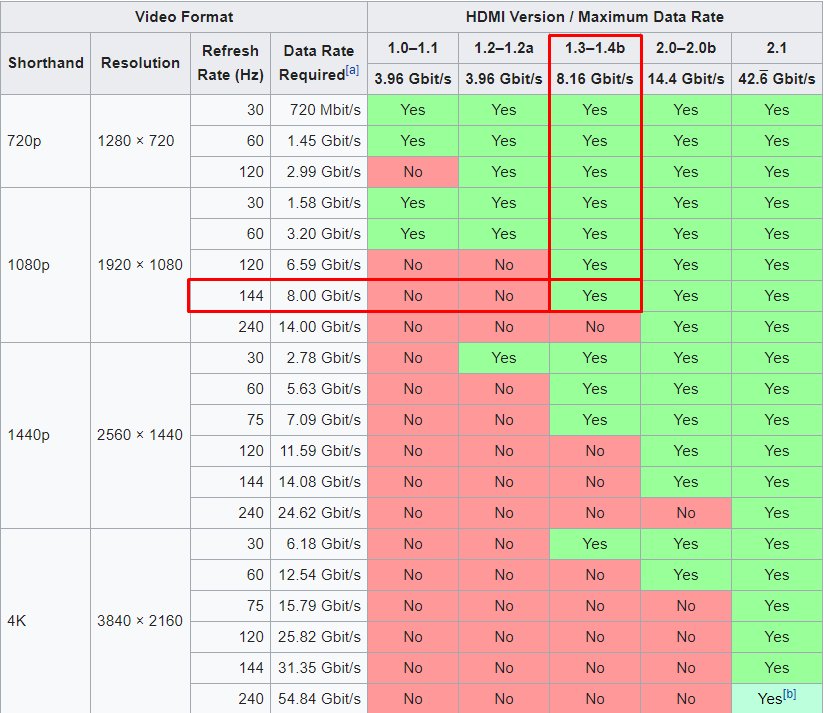Image resolution: width=824 pixels, height=713 pixels.
Task: Select the 'Resolution' column header
Action: click(x=140, y=63)
